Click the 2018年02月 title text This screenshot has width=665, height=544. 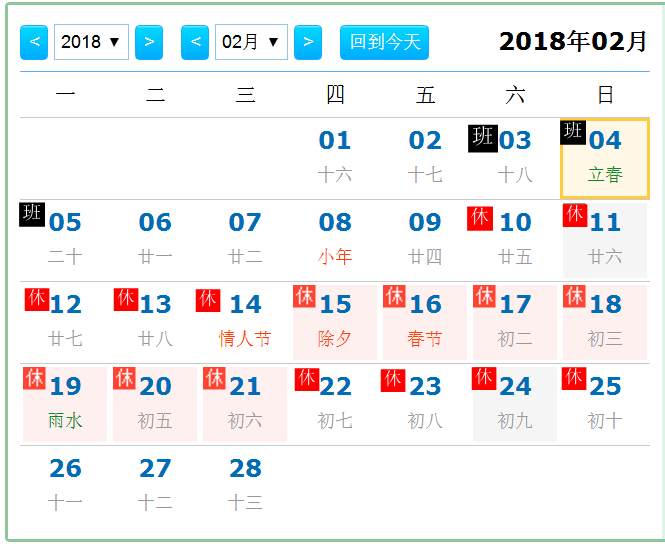(573, 42)
